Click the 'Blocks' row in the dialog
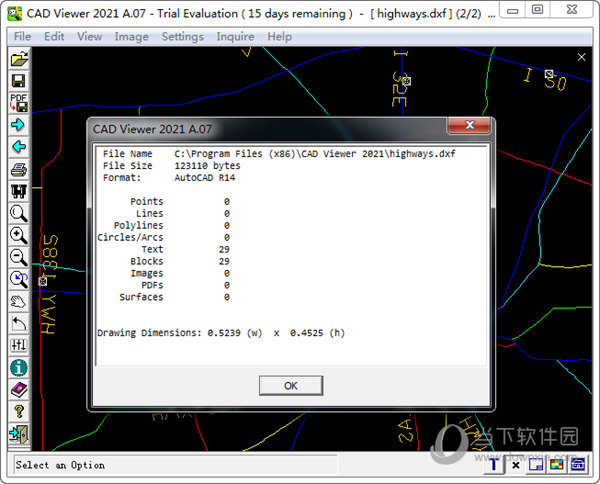The width and height of the screenshot is (600, 484). [180, 261]
